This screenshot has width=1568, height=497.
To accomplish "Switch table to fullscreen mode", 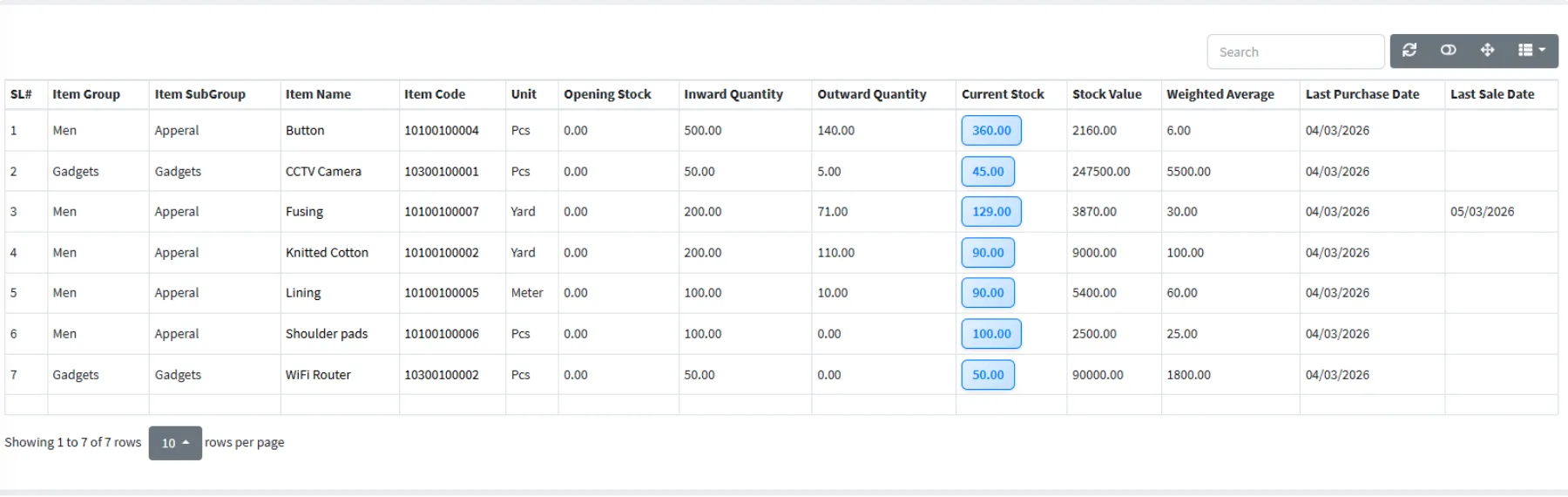I will coord(1487,51).
